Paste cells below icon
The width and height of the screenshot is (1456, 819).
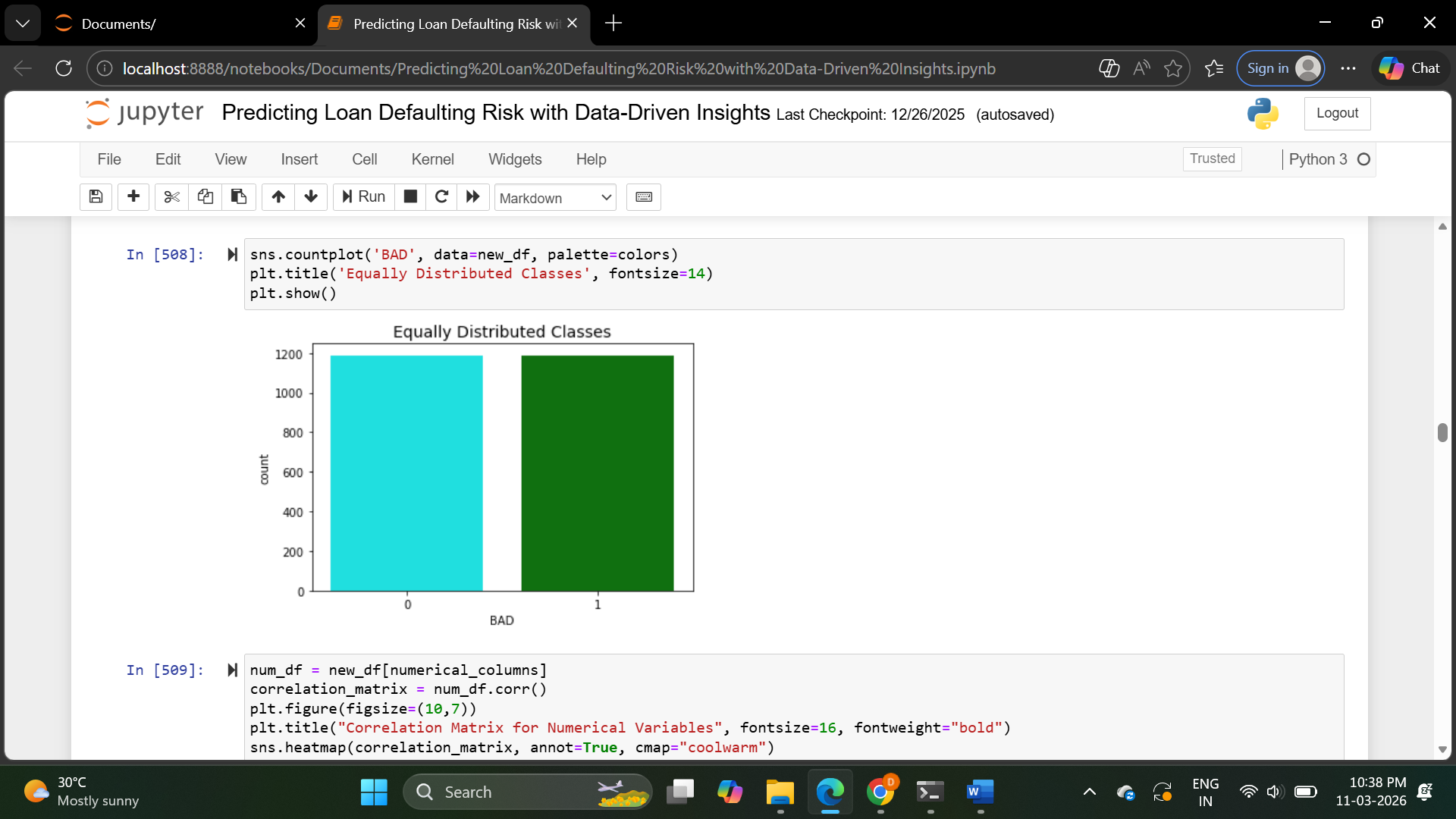(238, 197)
